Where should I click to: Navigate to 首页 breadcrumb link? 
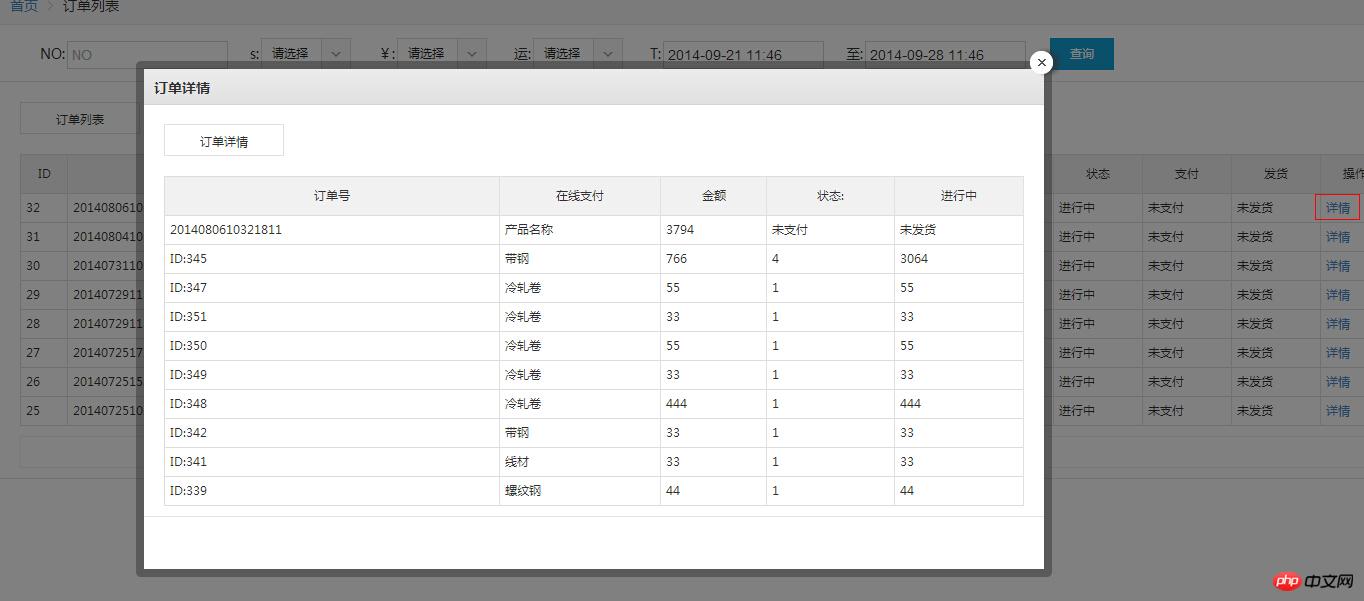click(22, 6)
